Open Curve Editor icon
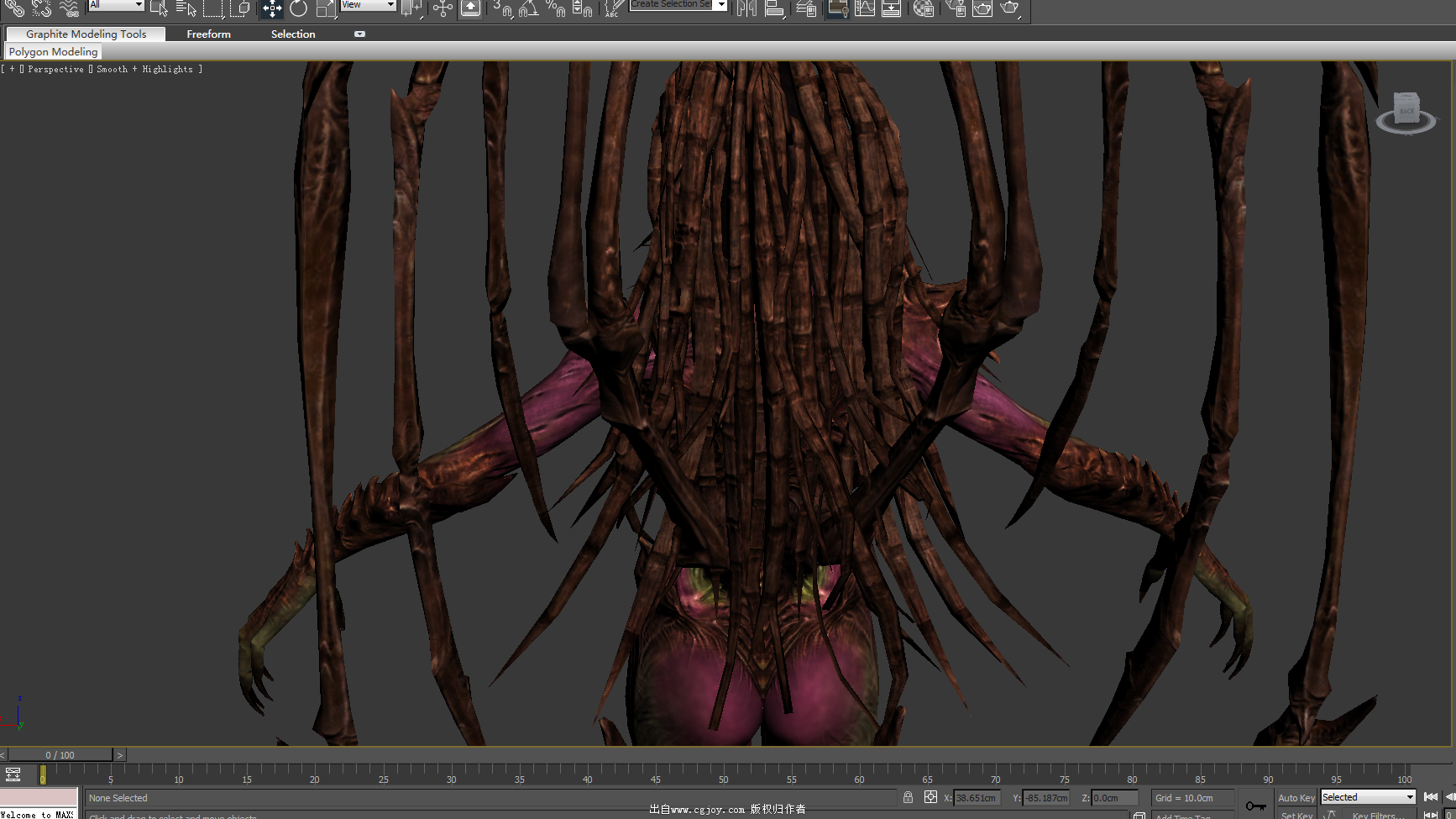This screenshot has width=1456, height=819. coord(865,8)
